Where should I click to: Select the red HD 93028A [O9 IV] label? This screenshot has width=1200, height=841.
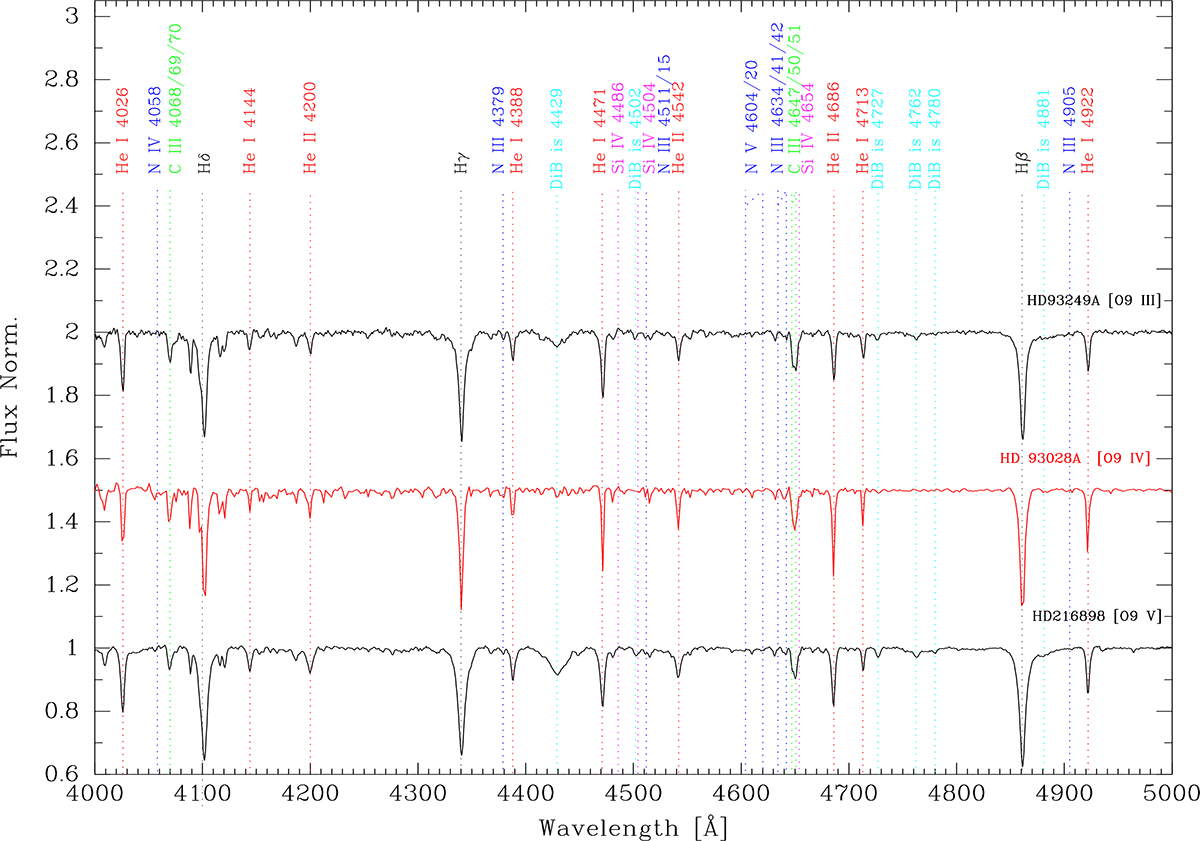[1075, 458]
